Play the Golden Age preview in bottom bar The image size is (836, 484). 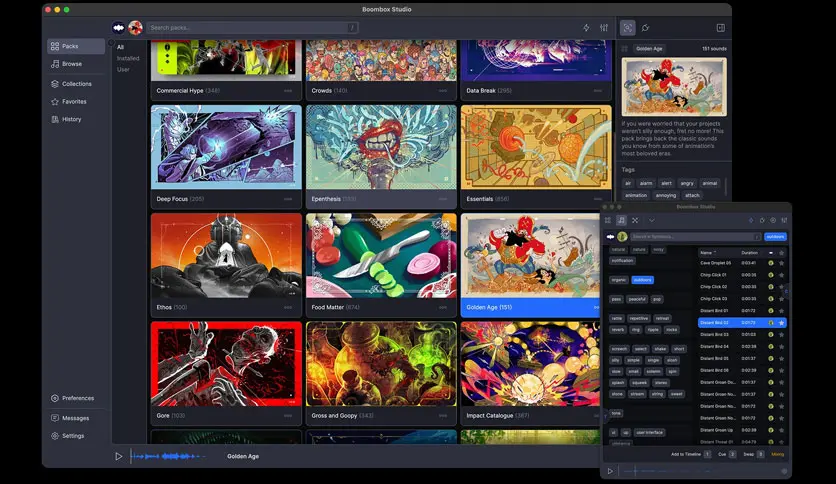[x=118, y=456]
